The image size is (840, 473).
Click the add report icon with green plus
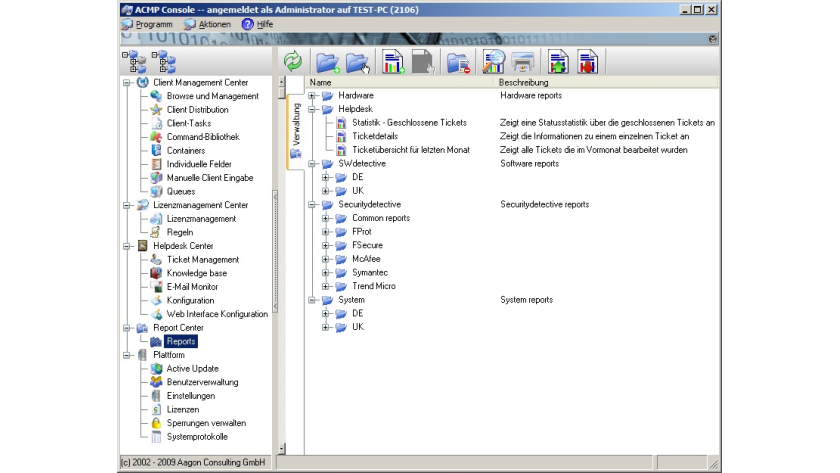(x=391, y=62)
